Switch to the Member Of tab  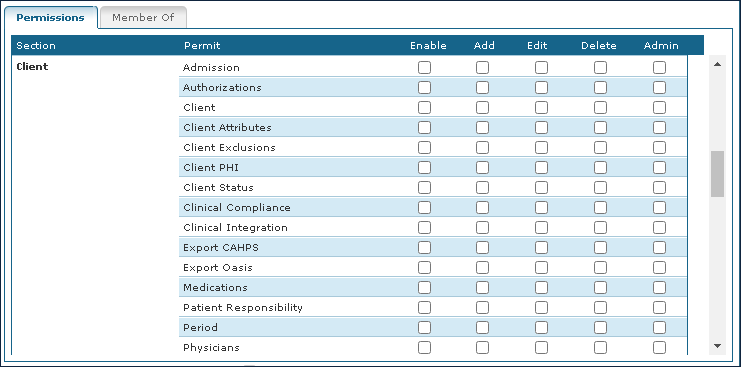tap(143, 17)
